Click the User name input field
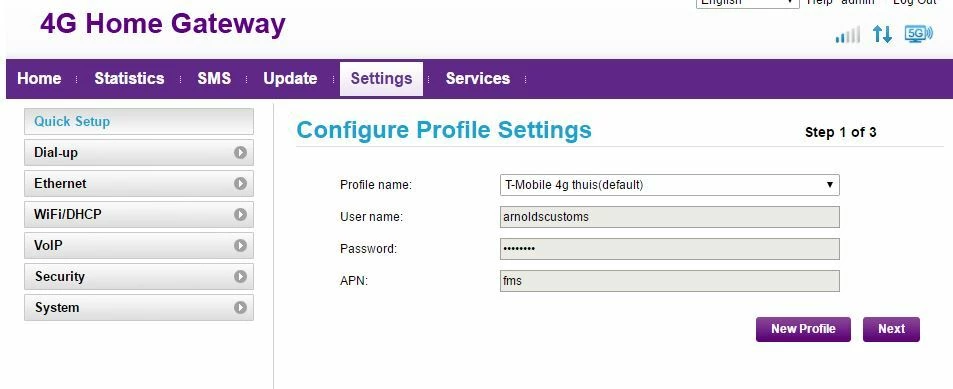 669,217
